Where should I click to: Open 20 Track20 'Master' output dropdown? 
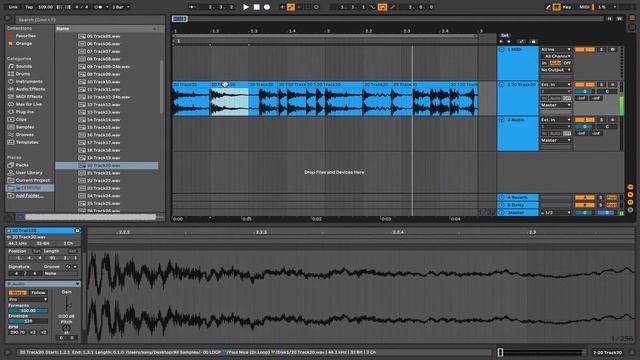[556, 105]
